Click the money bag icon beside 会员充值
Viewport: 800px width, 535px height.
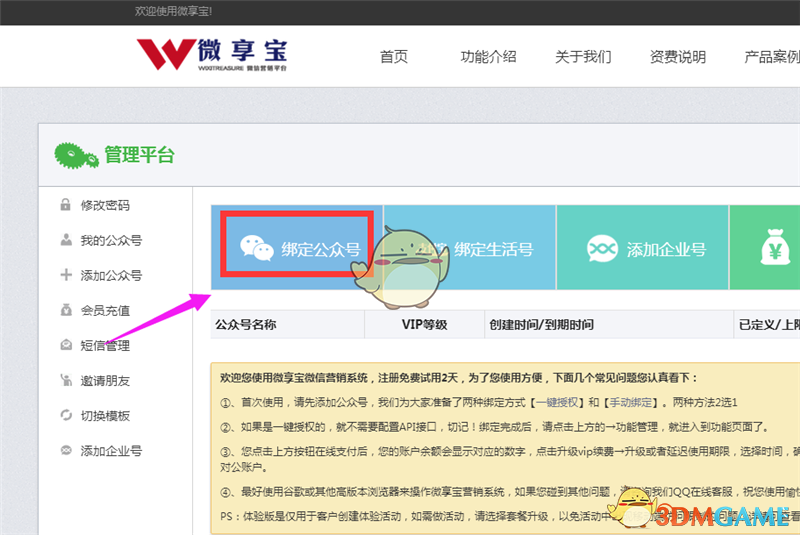[x=66, y=310]
